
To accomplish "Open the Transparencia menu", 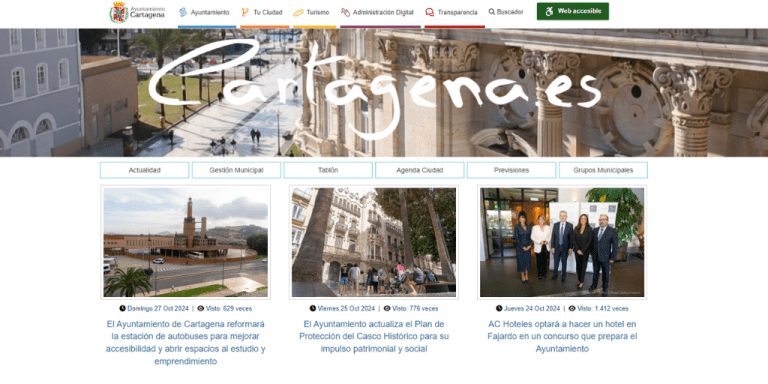I will 455,13.
